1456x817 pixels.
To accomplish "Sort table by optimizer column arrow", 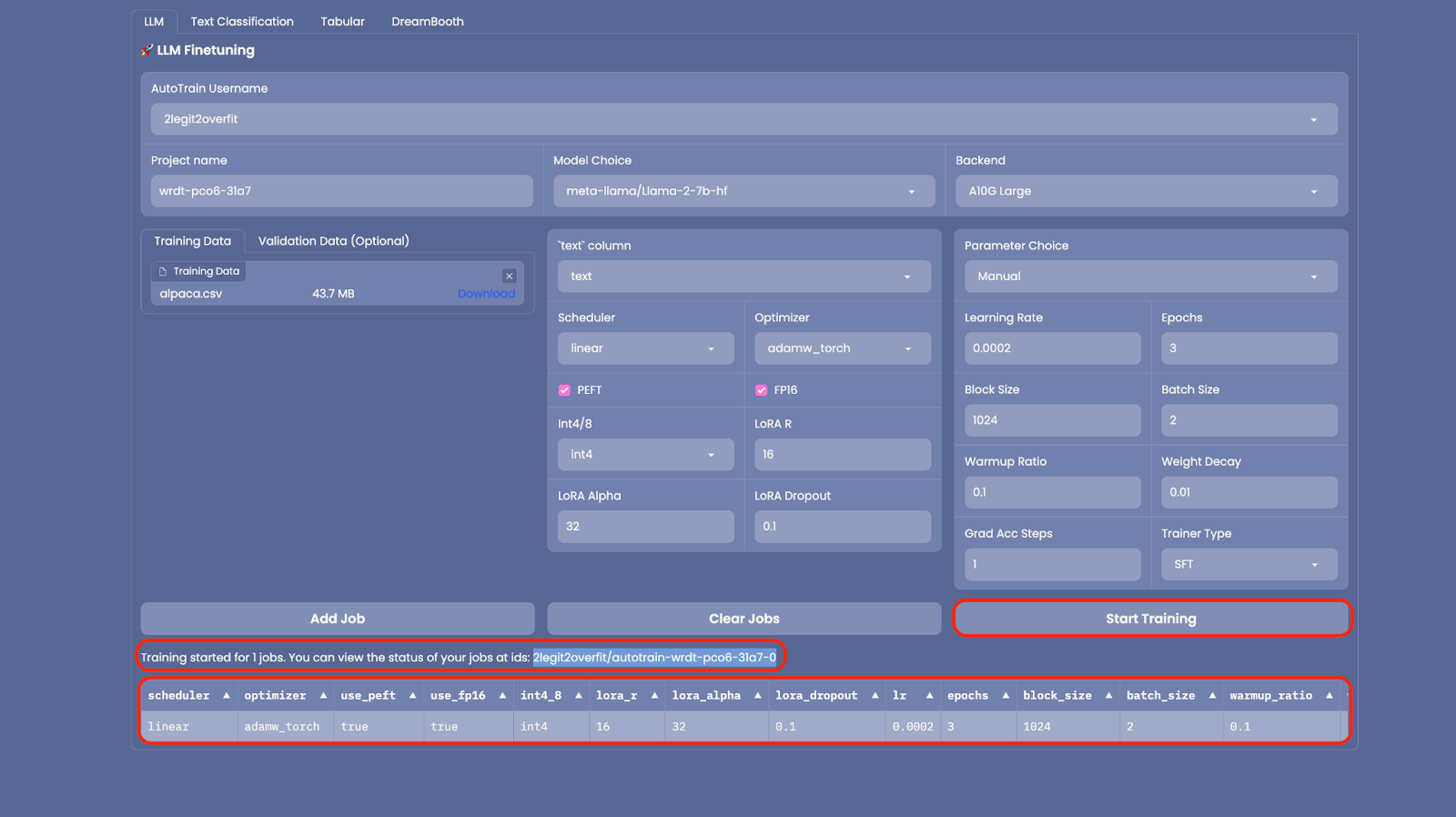I will click(323, 696).
